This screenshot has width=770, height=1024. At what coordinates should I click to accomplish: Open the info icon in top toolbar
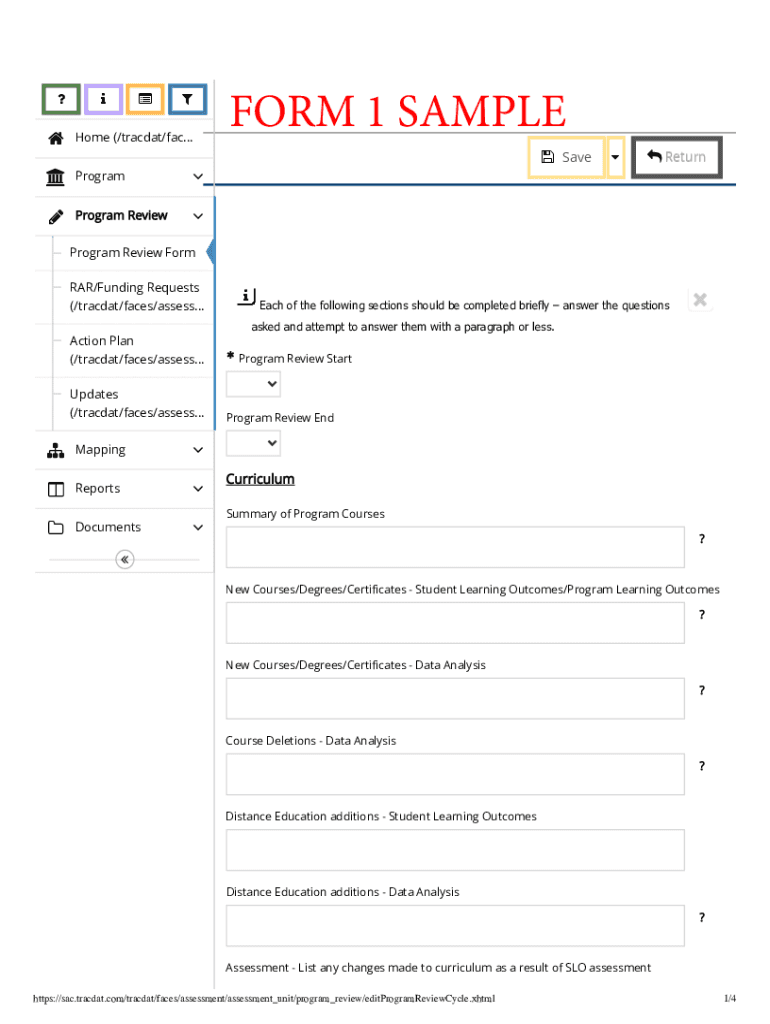[103, 99]
